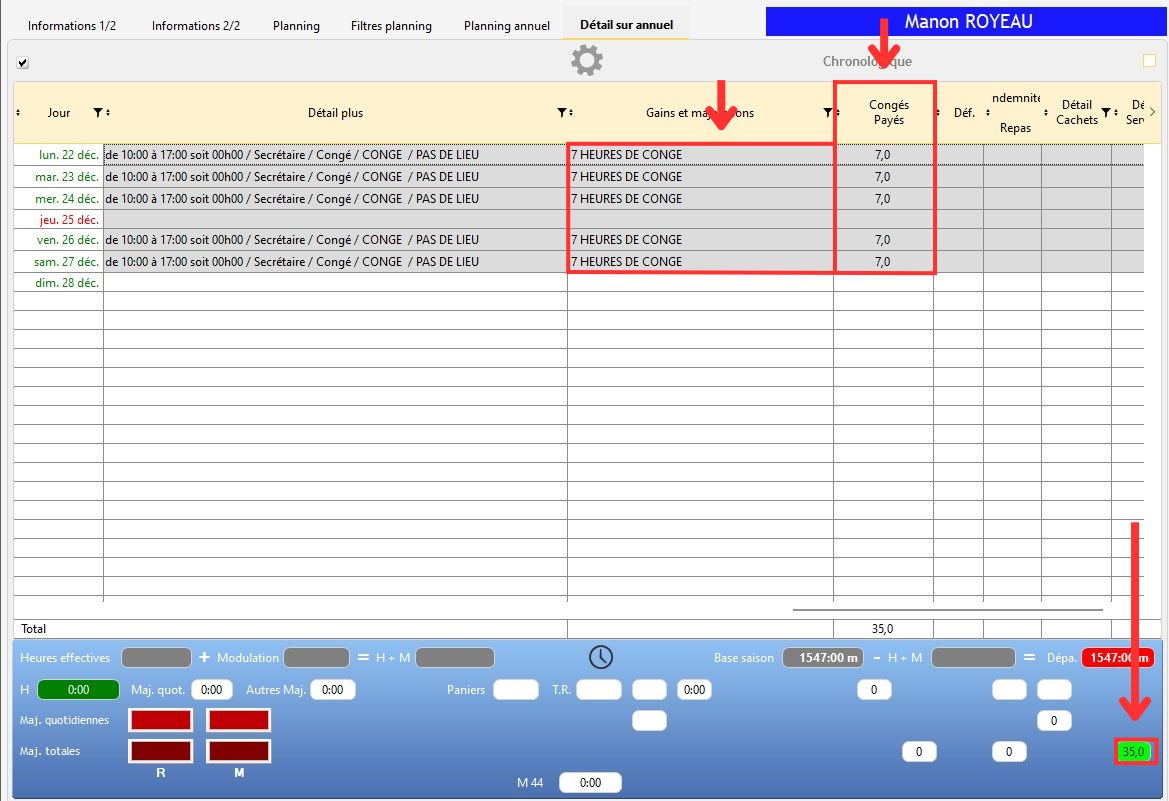Open the Filtres planning tab
The width and height of the screenshot is (1169, 801).
point(391,25)
